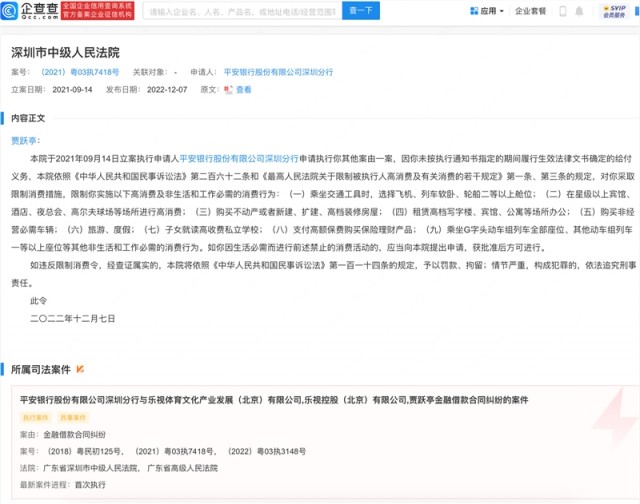Select 广东省高级人民法院 court text

tap(182, 468)
